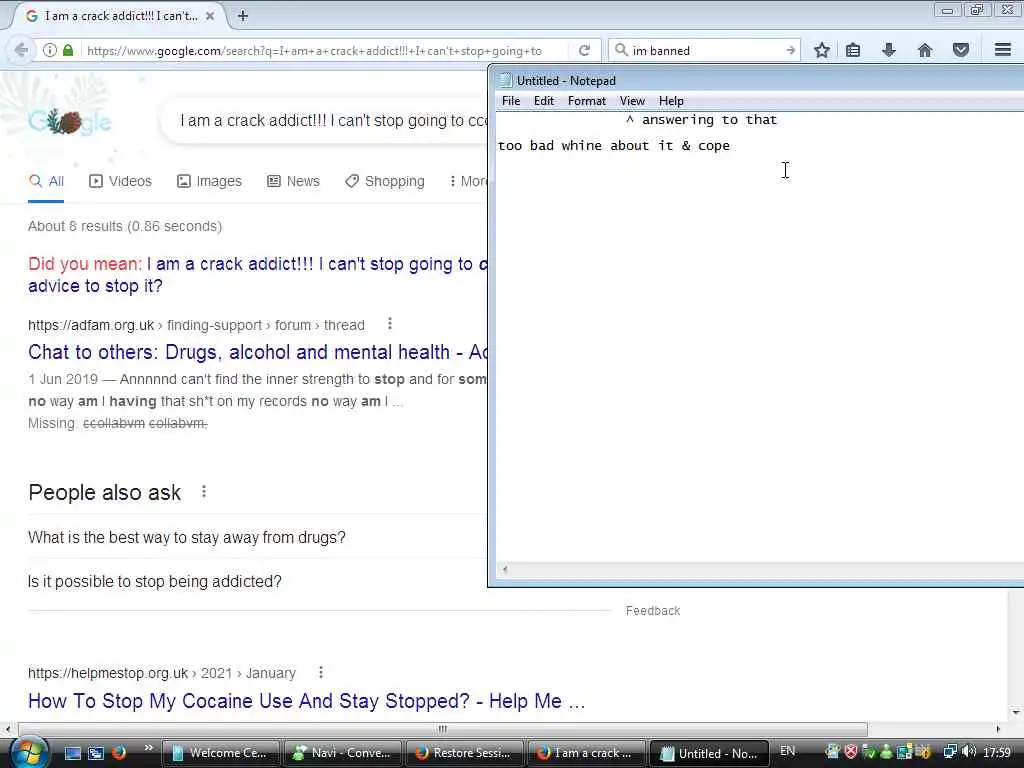Expand the More search options
The width and height of the screenshot is (1024, 768).
[x=468, y=181]
